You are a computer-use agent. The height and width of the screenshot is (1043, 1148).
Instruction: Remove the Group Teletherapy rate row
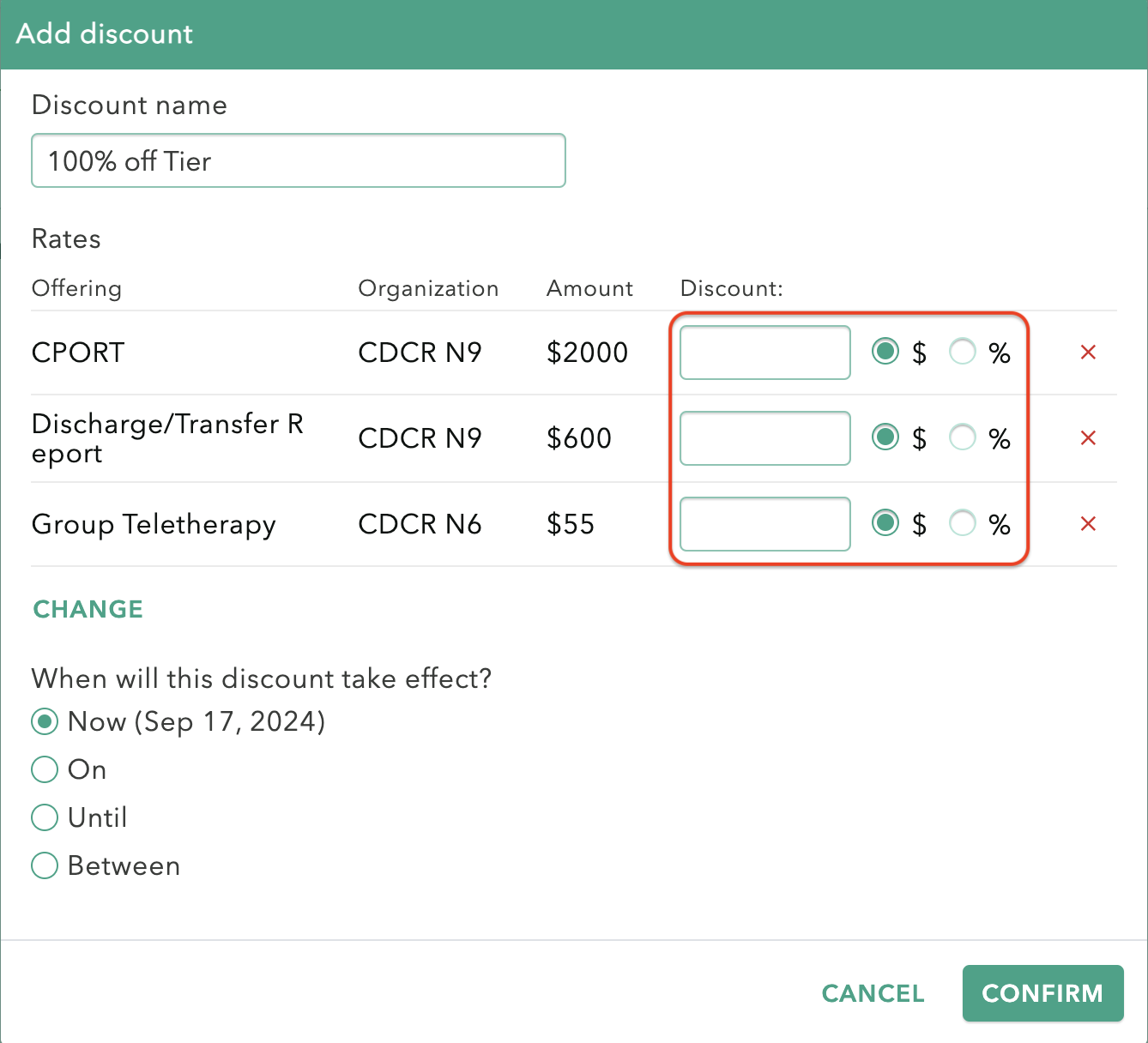coord(1088,523)
